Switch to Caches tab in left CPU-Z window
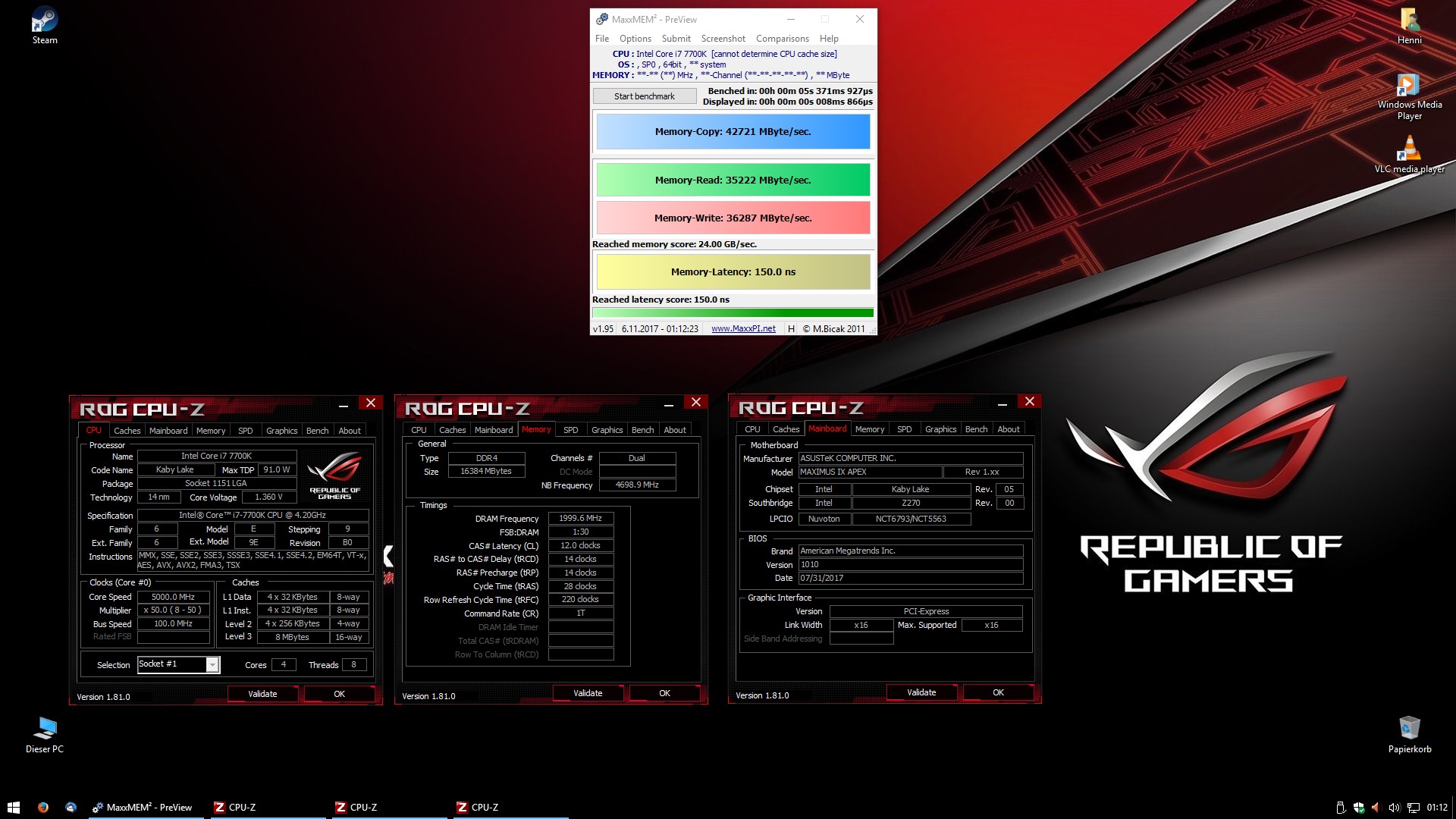The height and width of the screenshot is (819, 1456). [x=127, y=431]
